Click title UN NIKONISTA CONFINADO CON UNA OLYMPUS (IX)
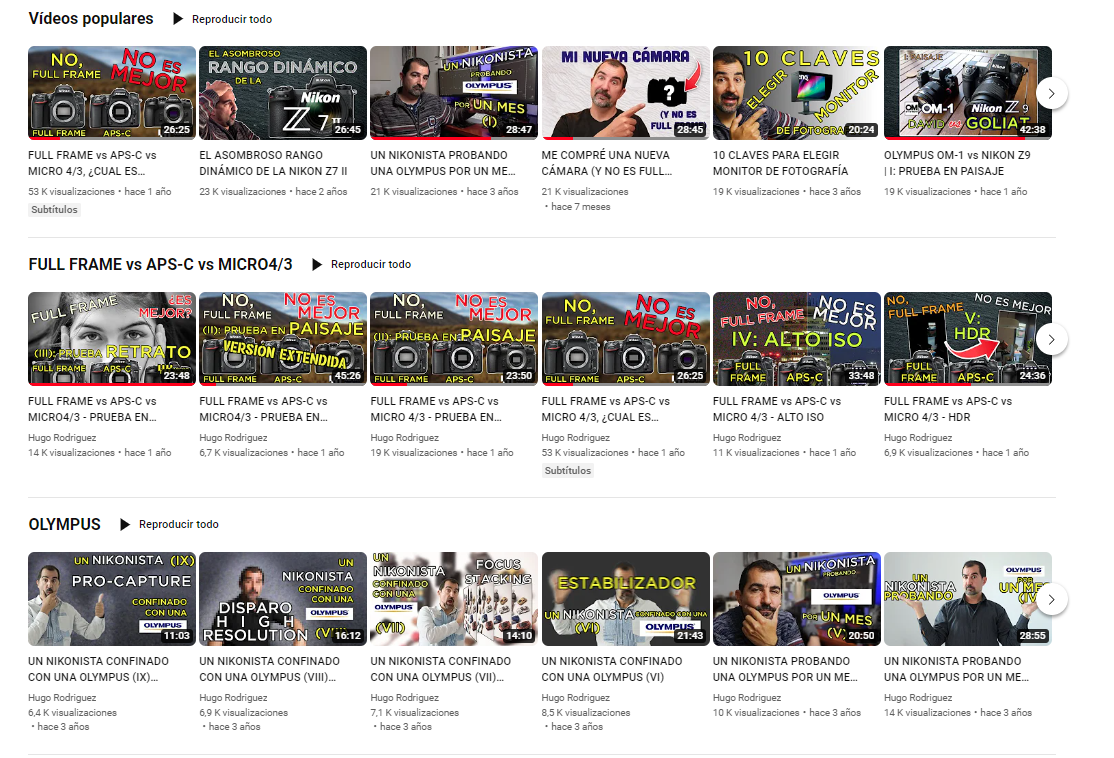Image resolution: width=1114 pixels, height=758 pixels. pos(99,669)
